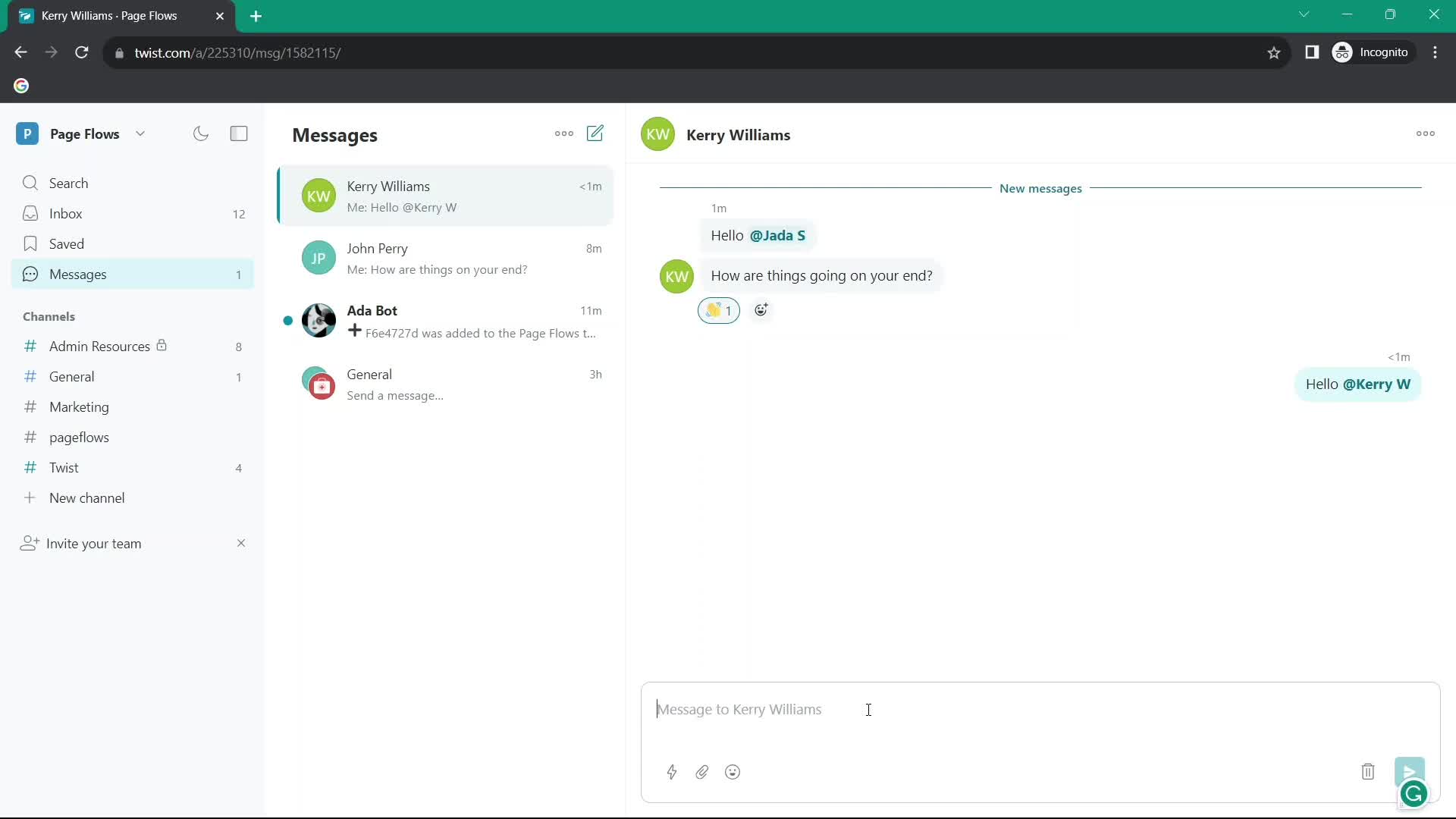The image size is (1456, 819).
Task: Go back in browser
Action: pyautogui.click(x=20, y=52)
